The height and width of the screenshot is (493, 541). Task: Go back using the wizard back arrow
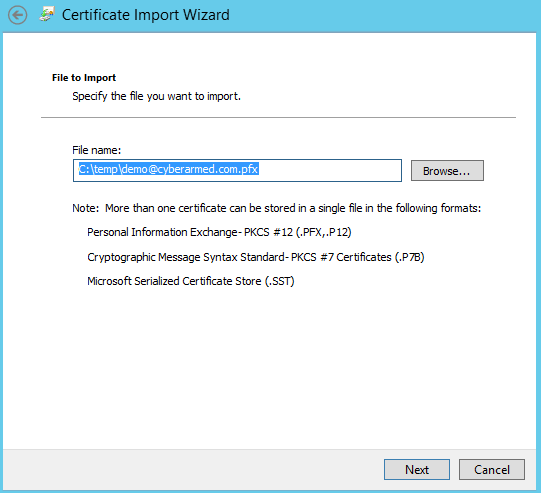click(18, 15)
